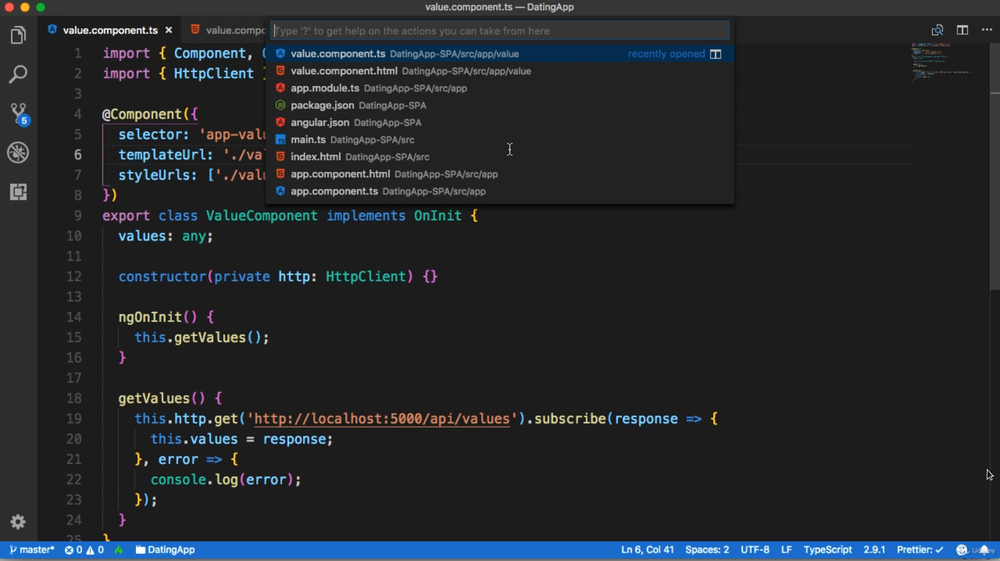Select package.json in quick open list
Viewport: 1000px width, 561px height.
(x=500, y=106)
